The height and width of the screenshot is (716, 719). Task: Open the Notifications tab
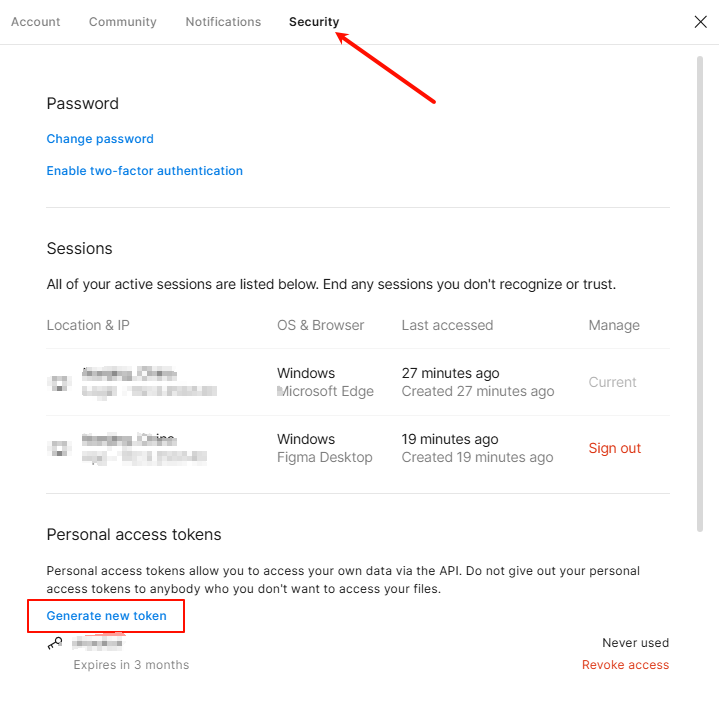[223, 22]
